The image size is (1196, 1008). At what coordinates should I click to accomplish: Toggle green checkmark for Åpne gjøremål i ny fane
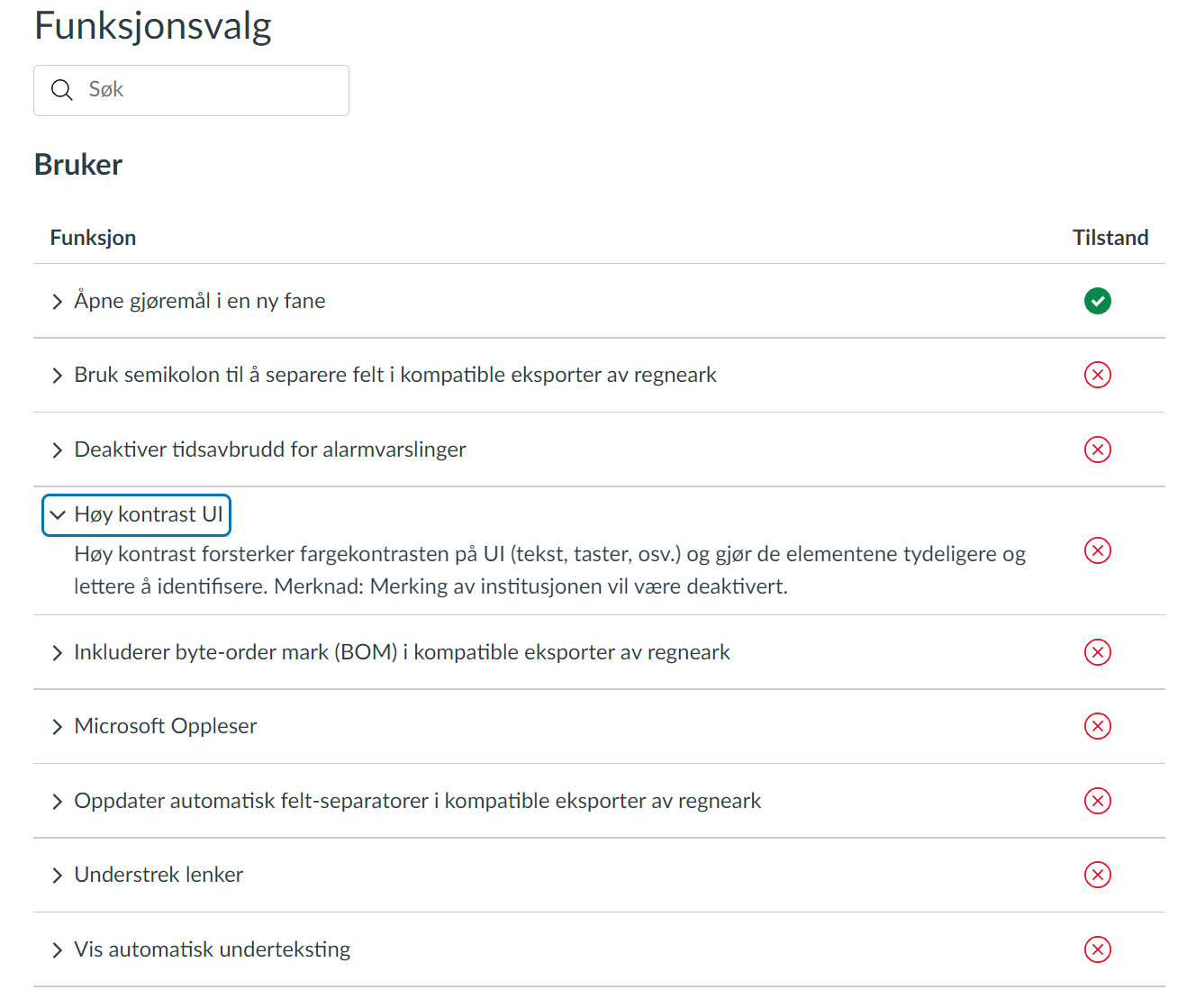[x=1097, y=301]
